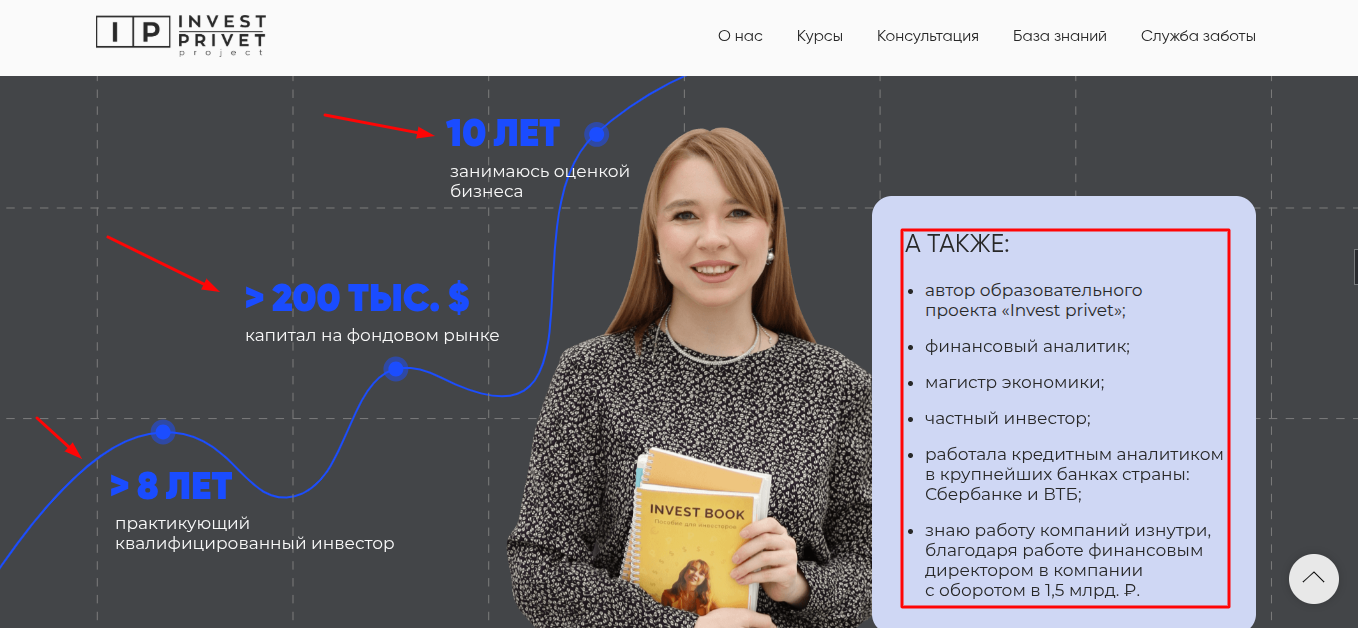Open the База знаний section
The height and width of the screenshot is (628, 1358).
1060,36
